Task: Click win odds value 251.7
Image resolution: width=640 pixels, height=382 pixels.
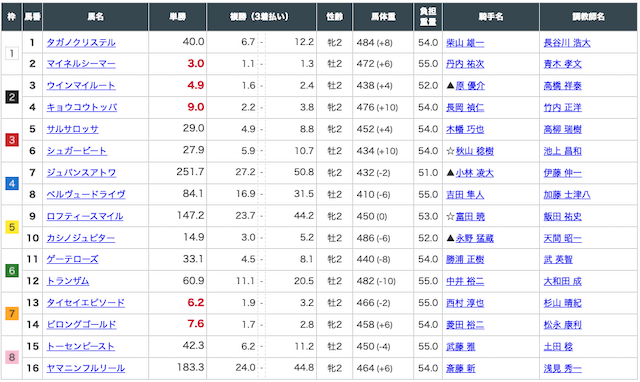Action: click(x=190, y=172)
